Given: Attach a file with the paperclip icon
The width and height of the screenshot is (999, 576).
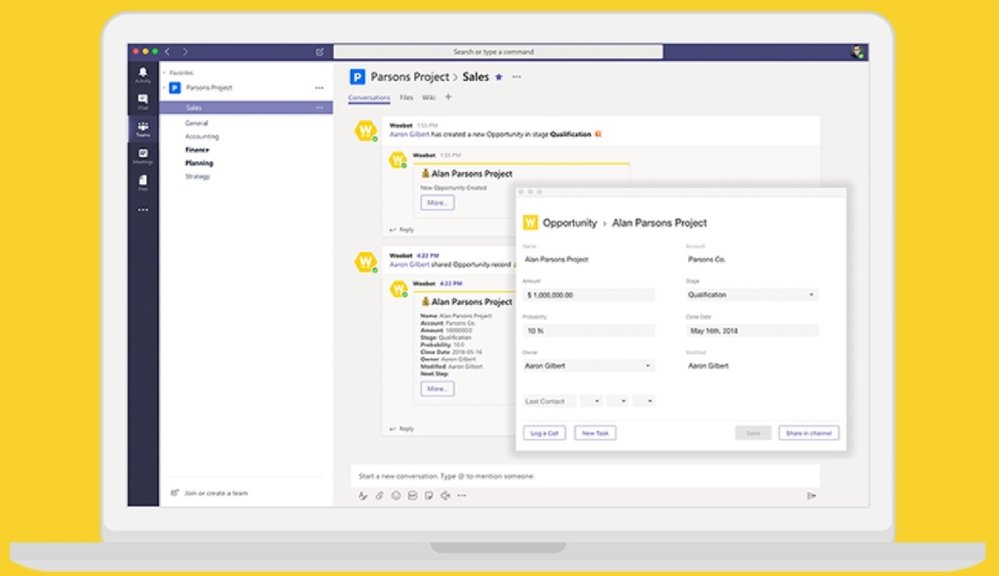Looking at the screenshot, I should (379, 496).
